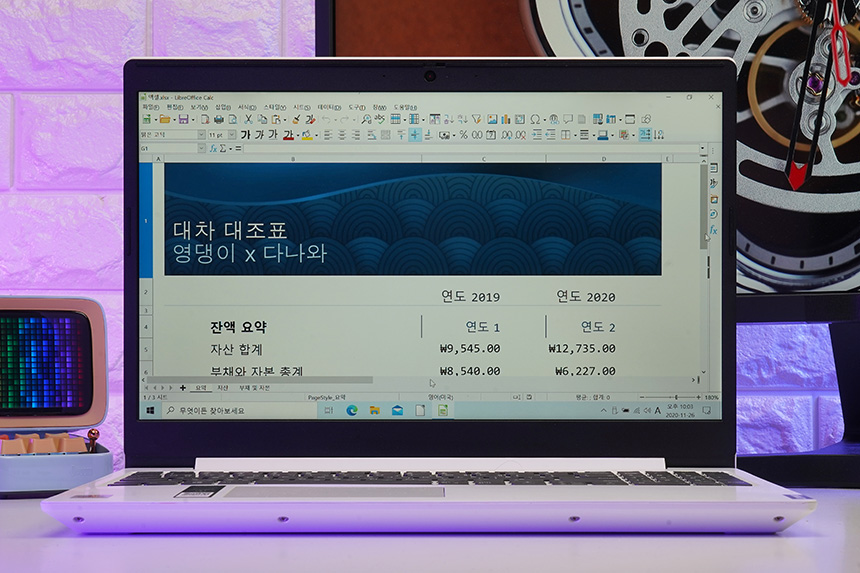Screen dimensions: 860x573
Task: Click the formula input line
Action: pos(471,148)
